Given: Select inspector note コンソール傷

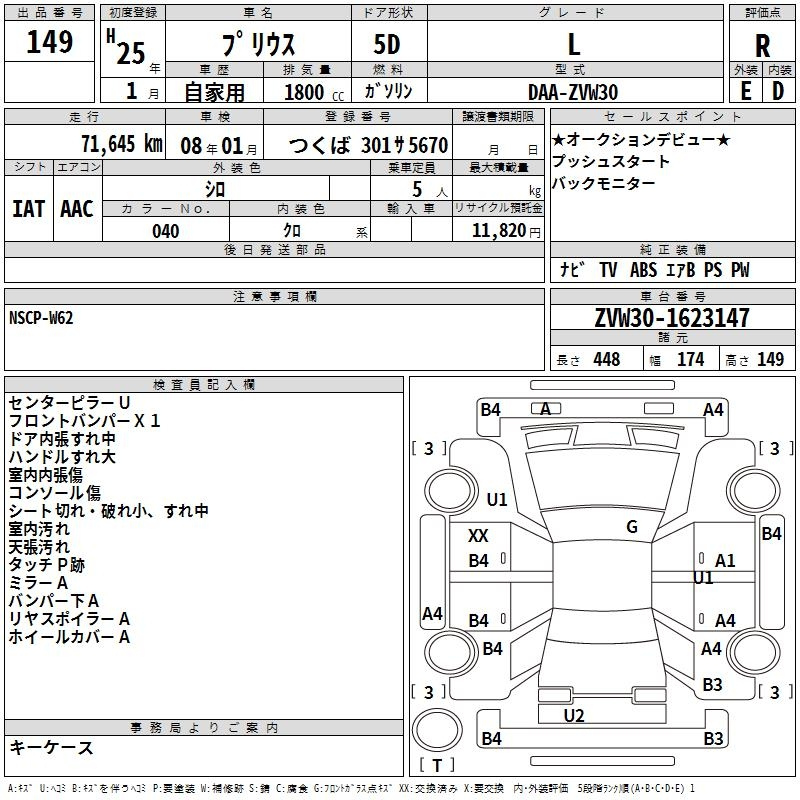Looking at the screenshot, I should [x=55, y=493].
